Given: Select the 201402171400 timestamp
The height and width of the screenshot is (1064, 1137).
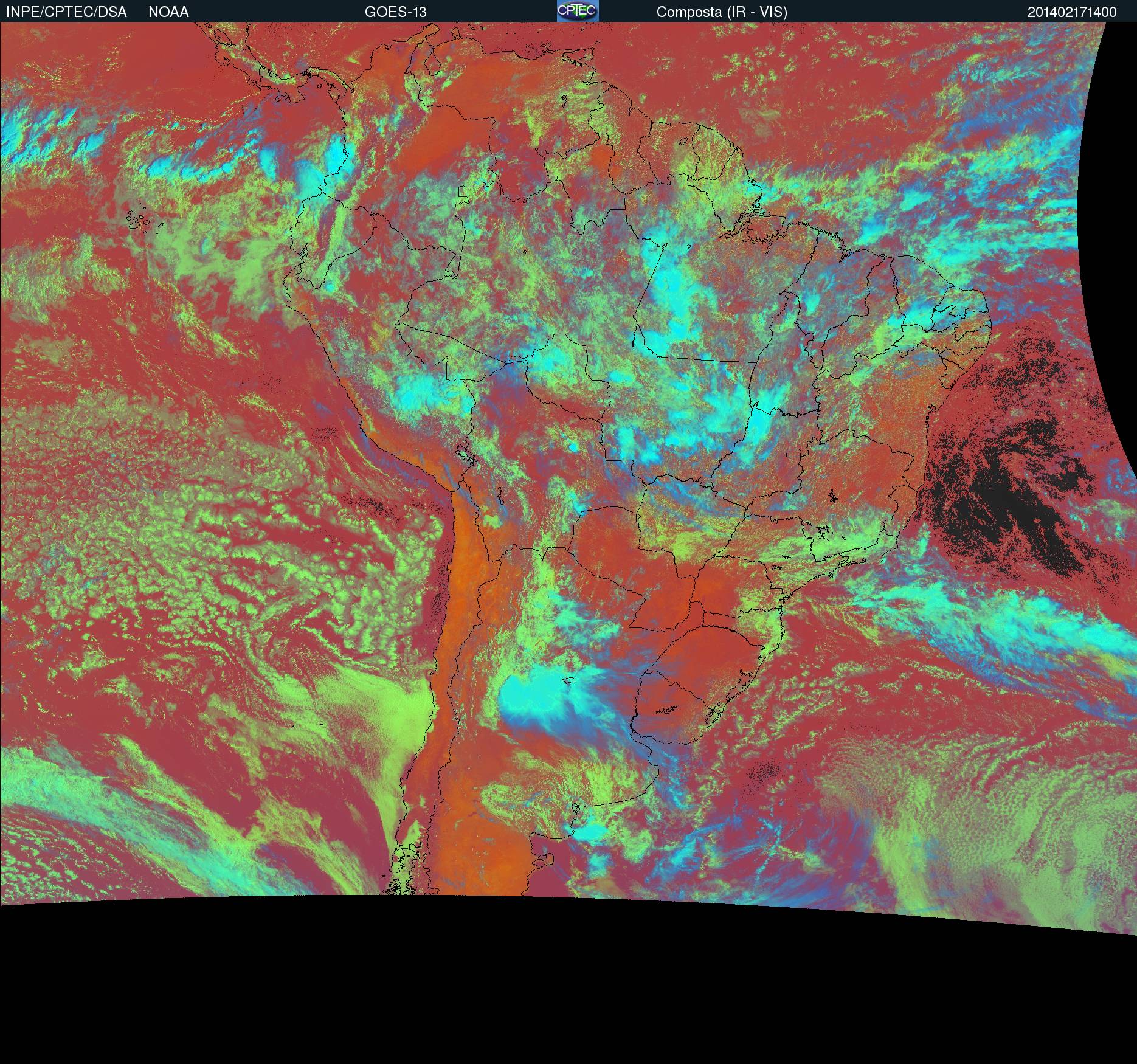Looking at the screenshot, I should 1072,12.
